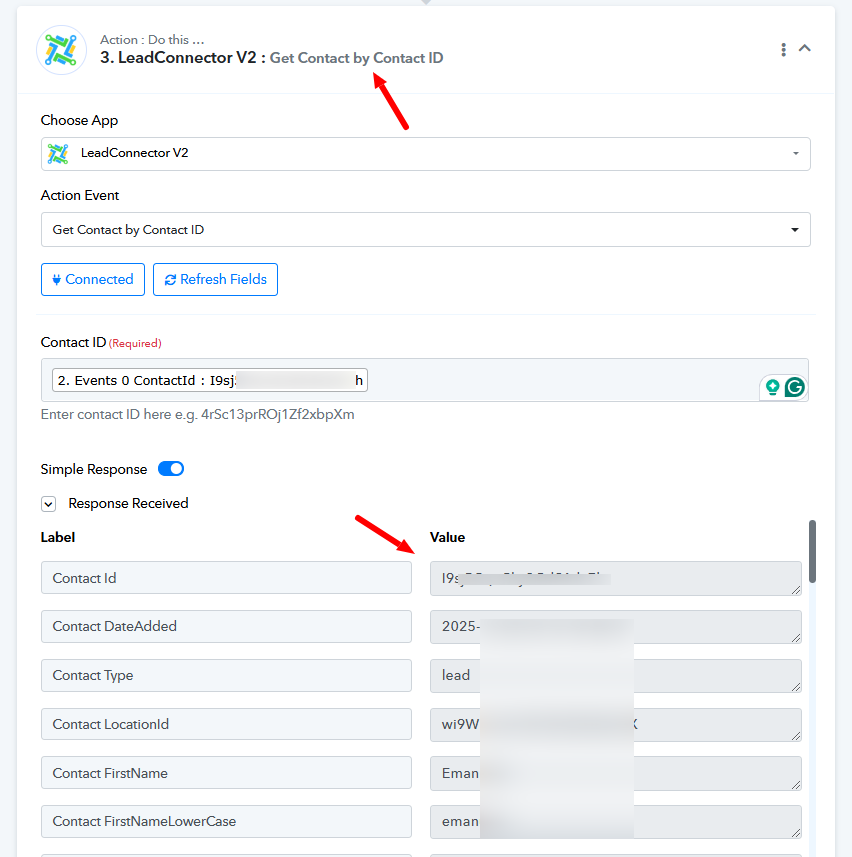The width and height of the screenshot is (852, 857).
Task: Toggle the Response Received checkbox
Action: [49, 503]
